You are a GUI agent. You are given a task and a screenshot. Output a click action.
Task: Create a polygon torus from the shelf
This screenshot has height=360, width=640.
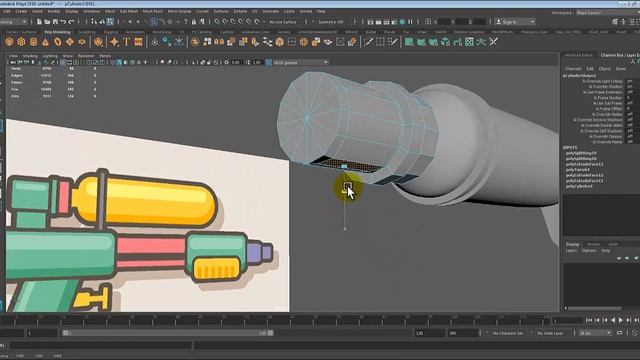(x=58, y=42)
